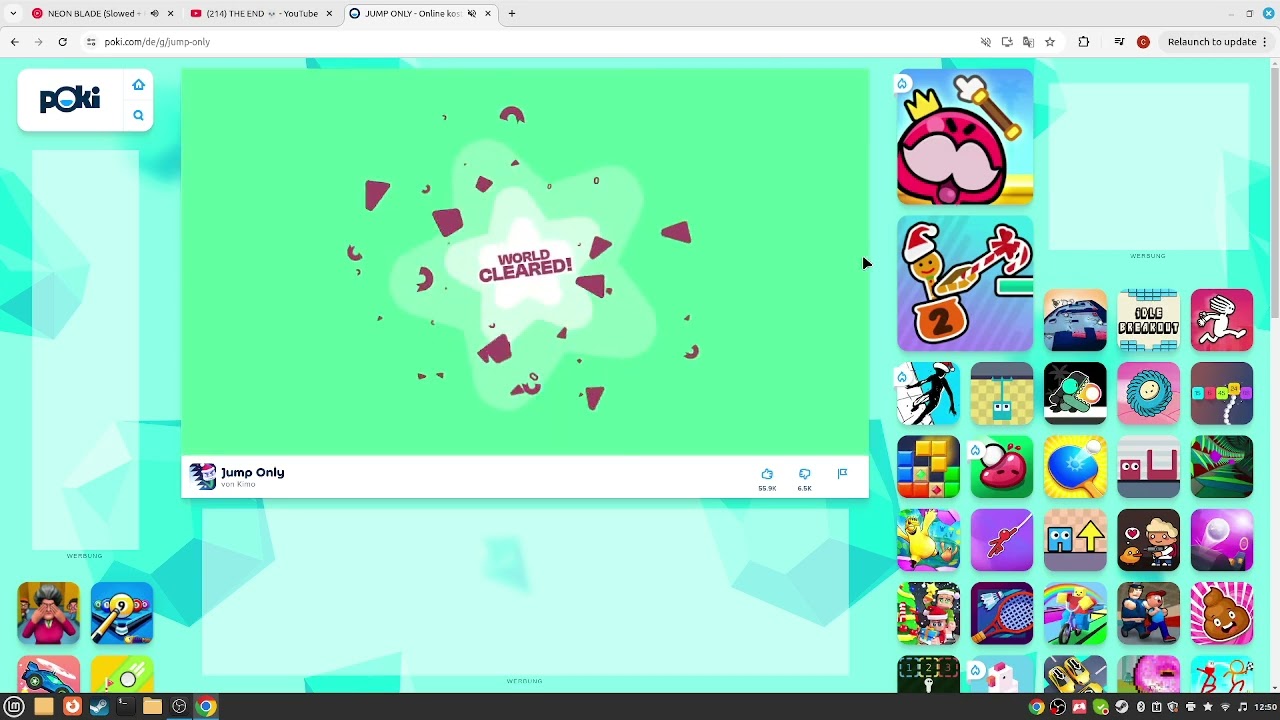Go back to previous page
Image resolution: width=1280 pixels, height=720 pixels.
[14, 42]
